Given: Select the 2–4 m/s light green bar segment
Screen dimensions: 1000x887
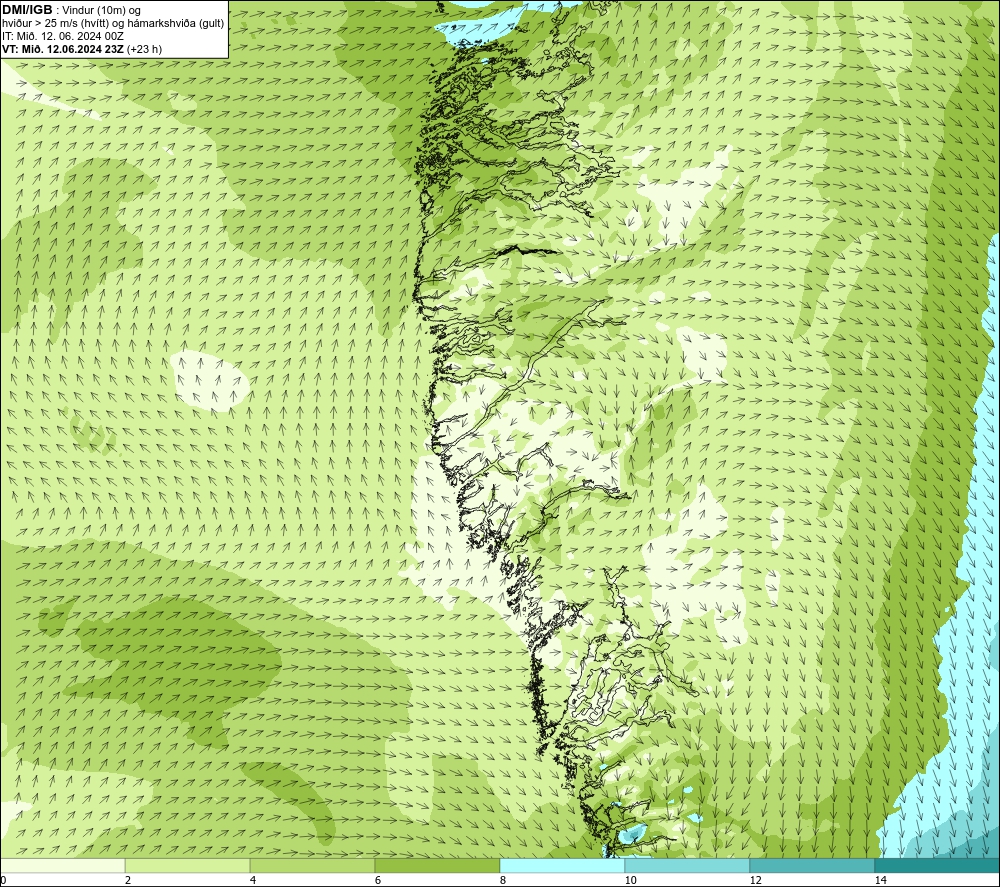Looking at the screenshot, I should (x=188, y=865).
